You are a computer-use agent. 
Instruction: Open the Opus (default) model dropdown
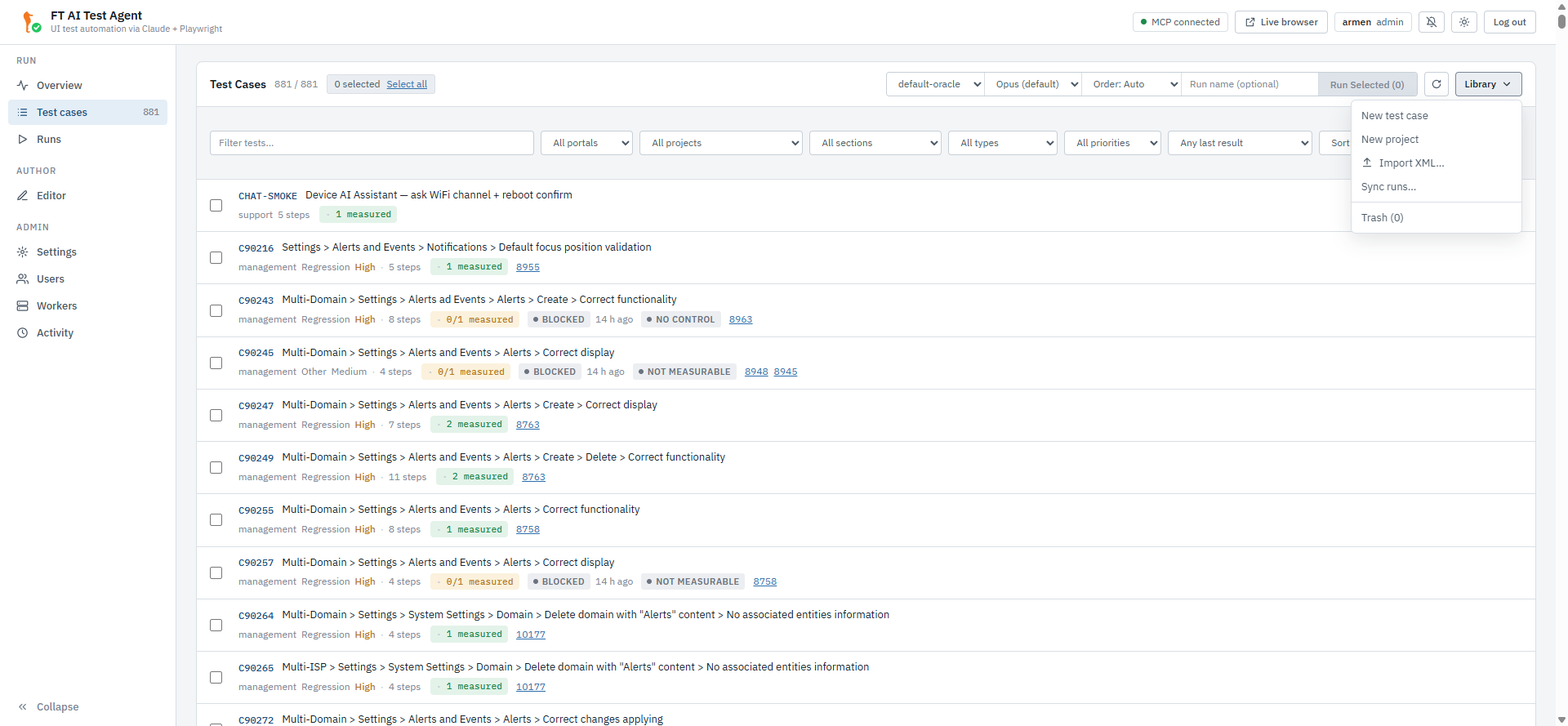pyautogui.click(x=1033, y=85)
